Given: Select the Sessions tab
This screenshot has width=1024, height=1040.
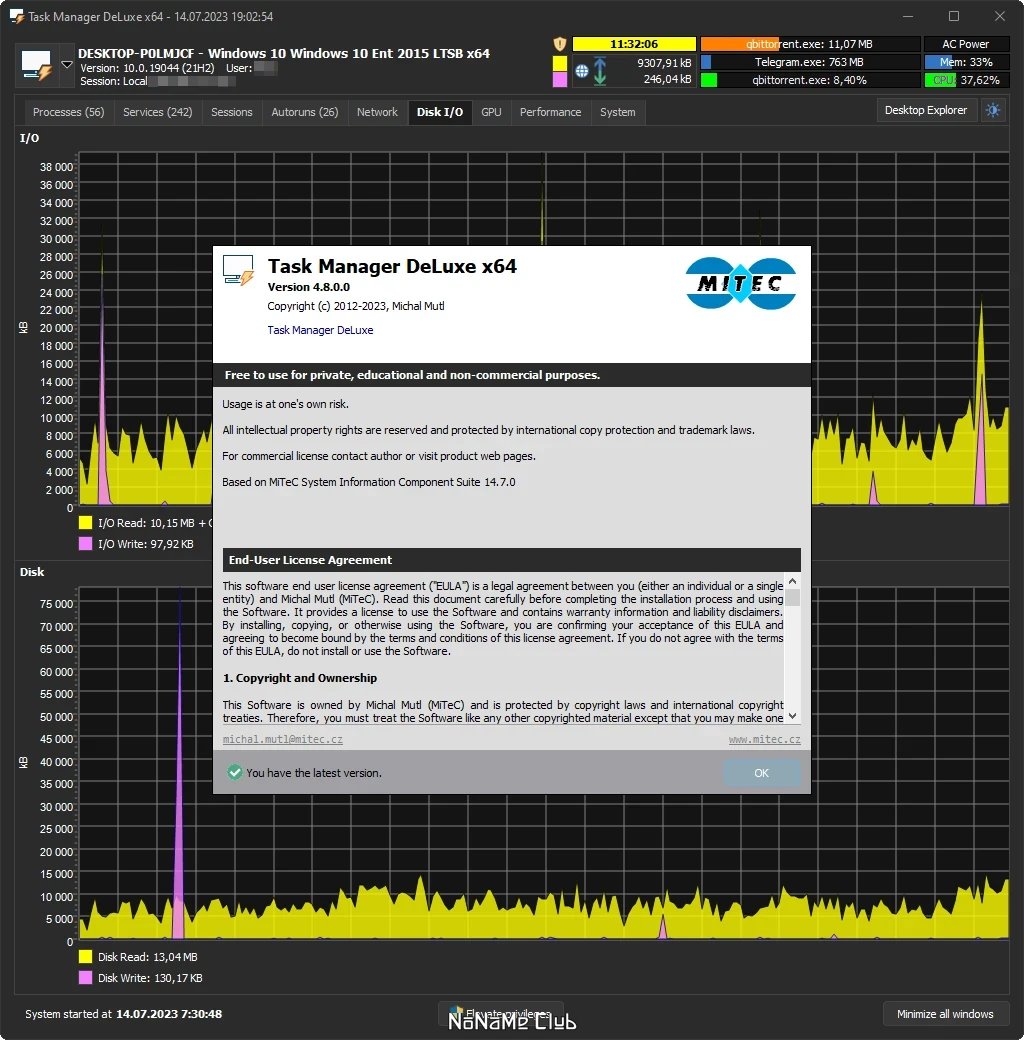Looking at the screenshot, I should coord(231,112).
